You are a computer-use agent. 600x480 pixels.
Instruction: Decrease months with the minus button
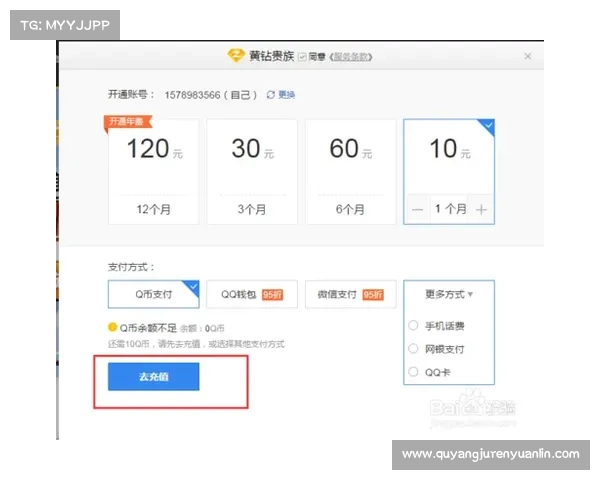coord(417,209)
